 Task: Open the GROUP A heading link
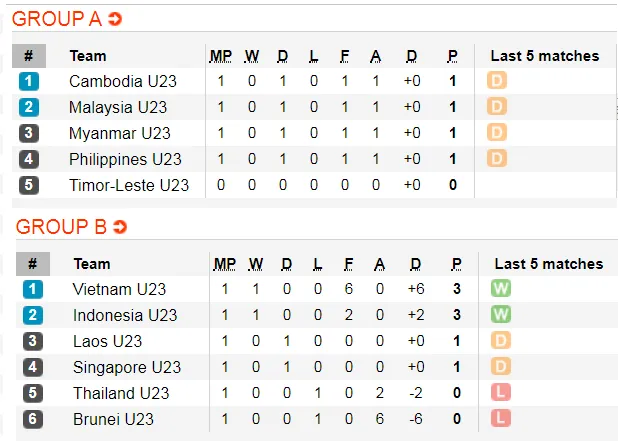(x=57, y=19)
